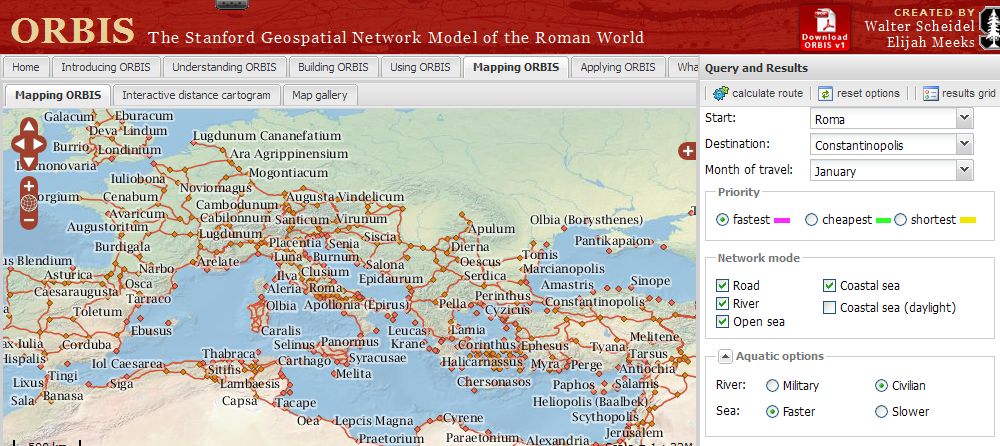Select the shortest priority option

click(900, 219)
